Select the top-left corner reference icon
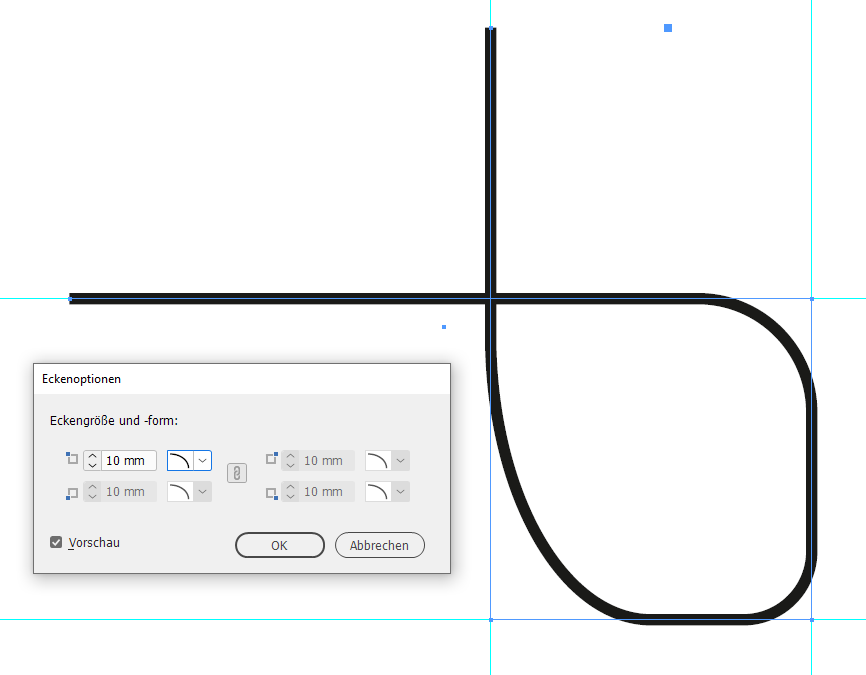Image resolution: width=866 pixels, height=675 pixels. (x=71, y=459)
